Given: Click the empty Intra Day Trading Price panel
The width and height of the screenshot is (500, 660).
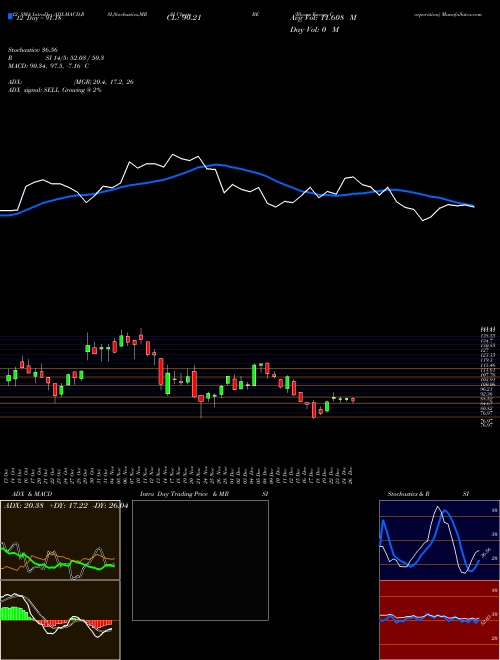Looking at the screenshot, I should [200, 560].
